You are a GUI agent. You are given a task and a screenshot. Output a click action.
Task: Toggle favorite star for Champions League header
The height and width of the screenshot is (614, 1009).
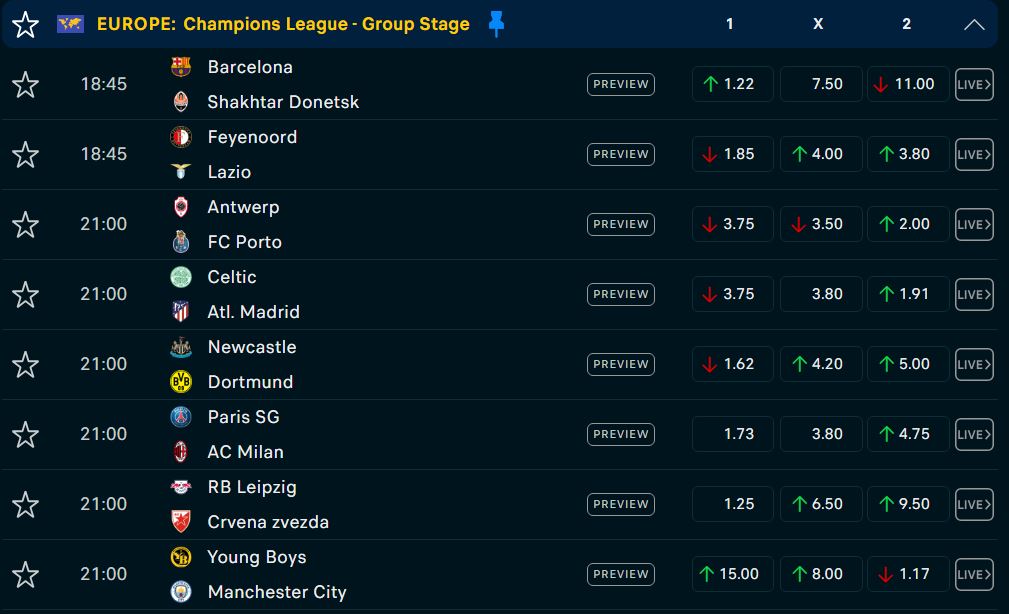pos(25,25)
